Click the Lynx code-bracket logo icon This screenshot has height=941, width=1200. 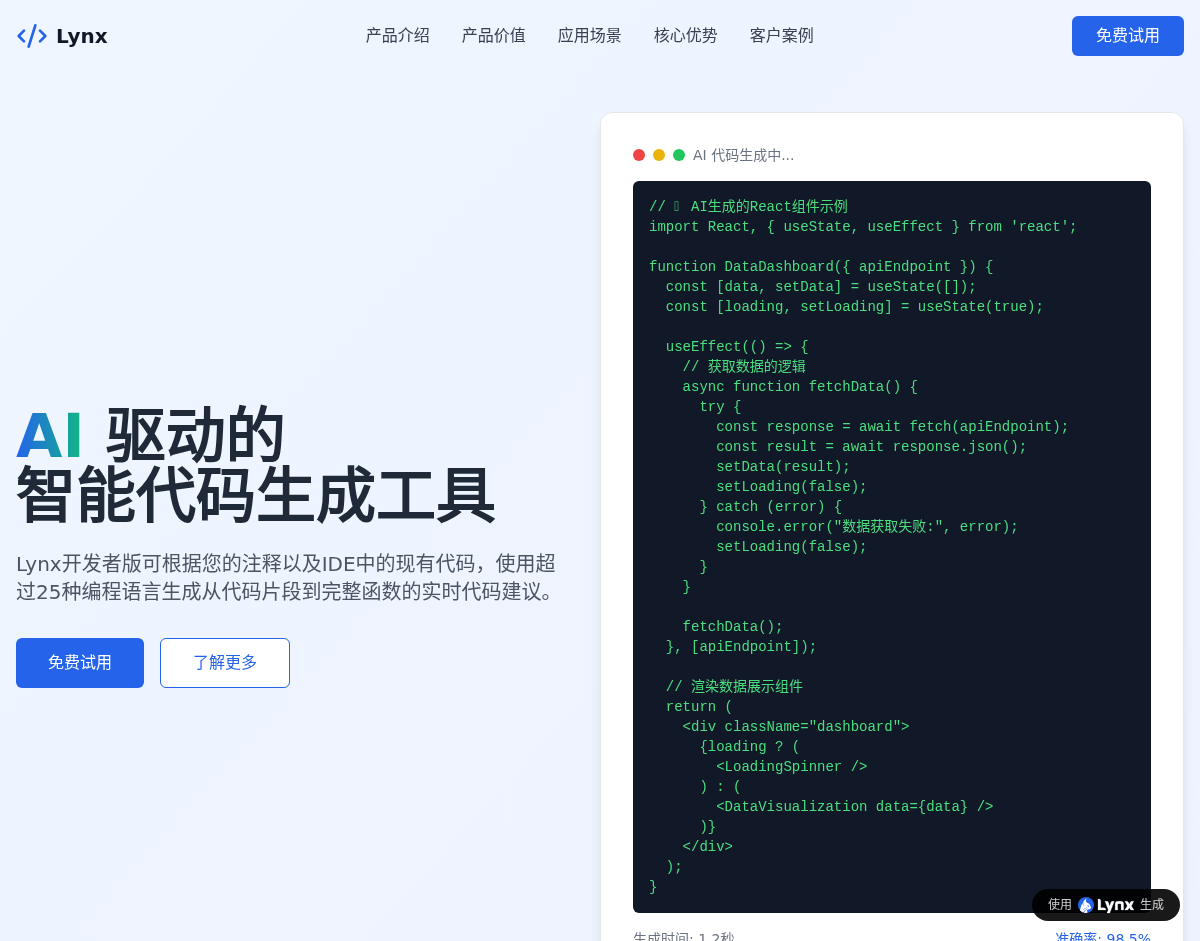(32, 36)
